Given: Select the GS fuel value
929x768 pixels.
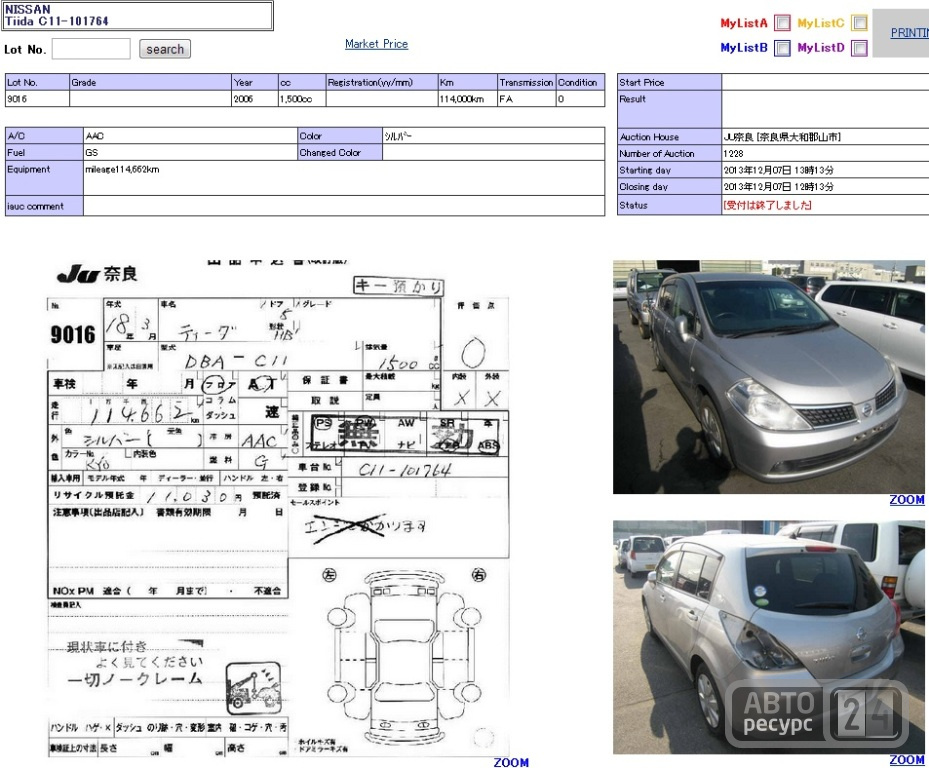Looking at the screenshot, I should (91, 152).
